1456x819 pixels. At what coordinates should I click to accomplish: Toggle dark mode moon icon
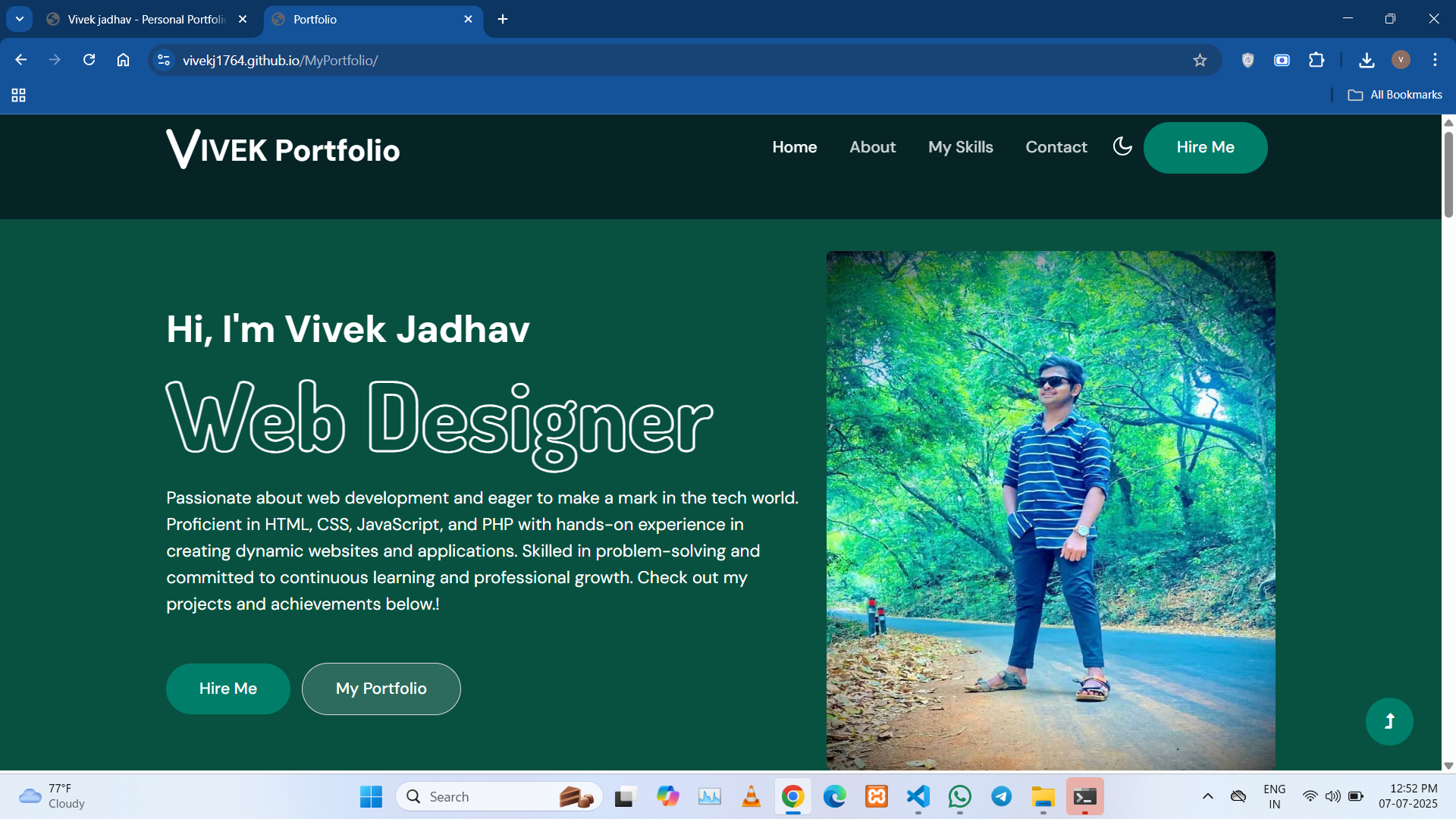[1122, 146]
